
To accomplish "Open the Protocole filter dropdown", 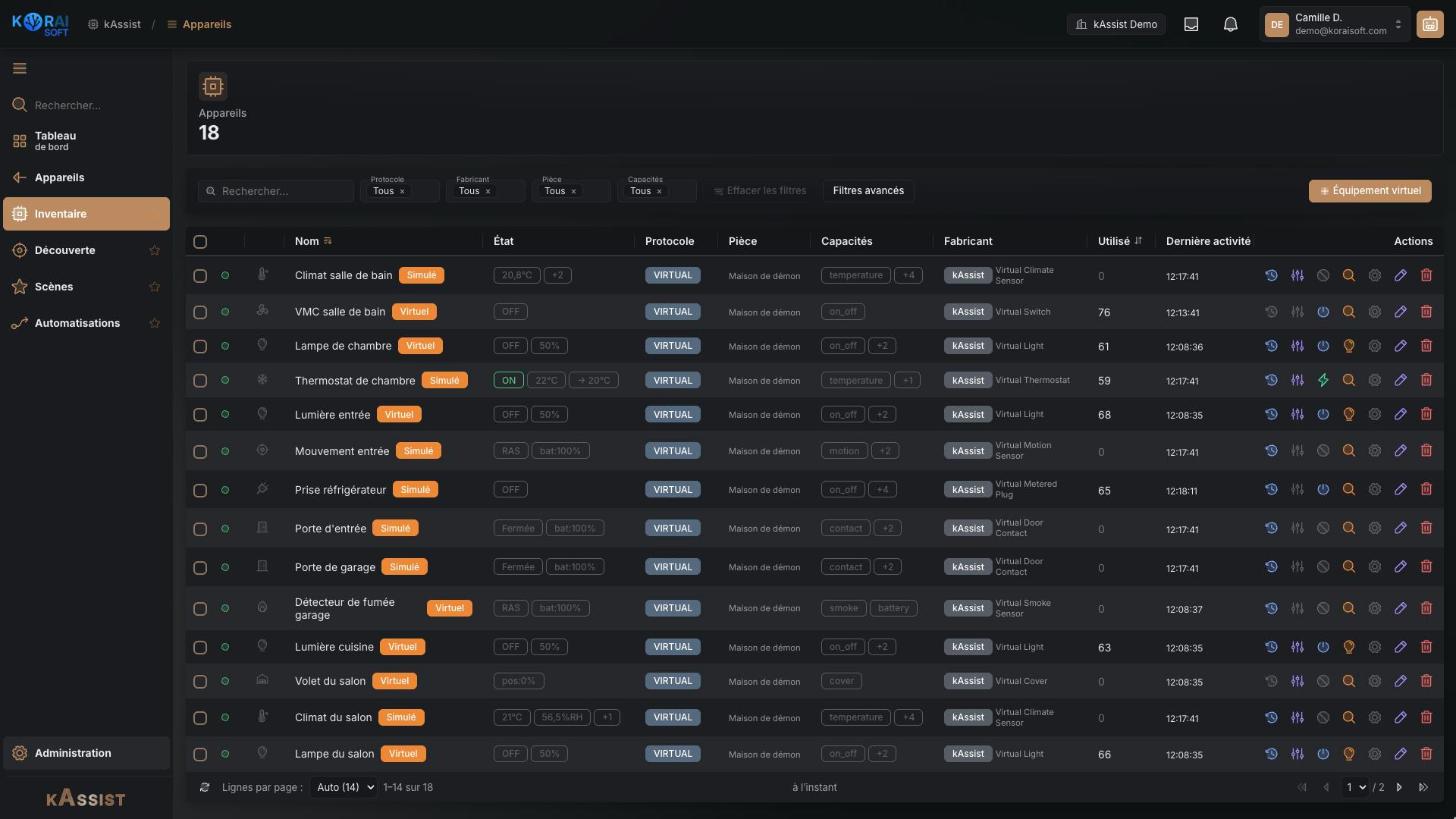I will (400, 190).
